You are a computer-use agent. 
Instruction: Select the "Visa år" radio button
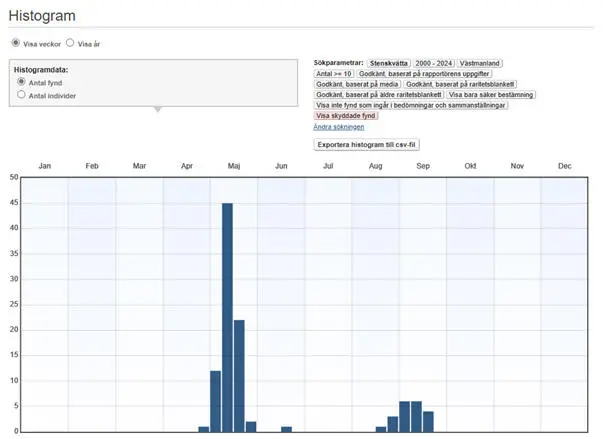click(x=70, y=43)
